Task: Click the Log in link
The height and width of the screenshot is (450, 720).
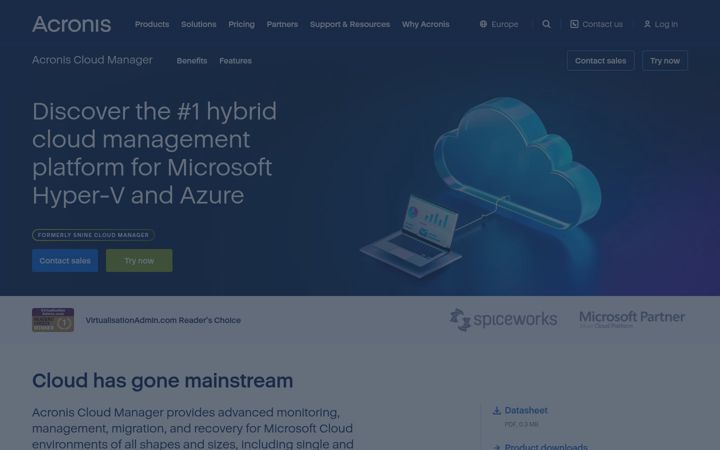Action: [x=660, y=24]
